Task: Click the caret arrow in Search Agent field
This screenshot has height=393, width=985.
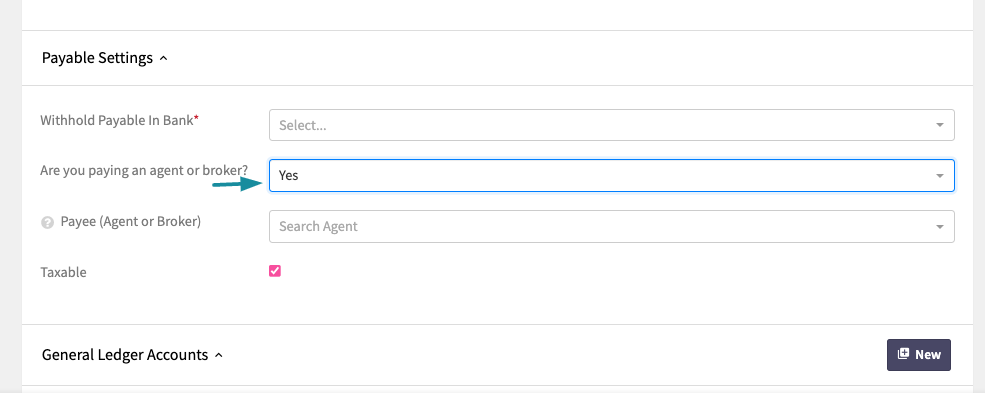Action: 940,227
